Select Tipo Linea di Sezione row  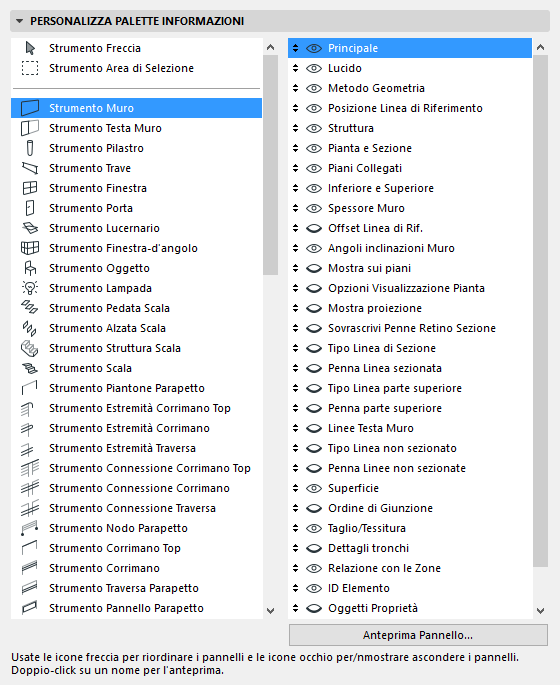tap(410, 348)
